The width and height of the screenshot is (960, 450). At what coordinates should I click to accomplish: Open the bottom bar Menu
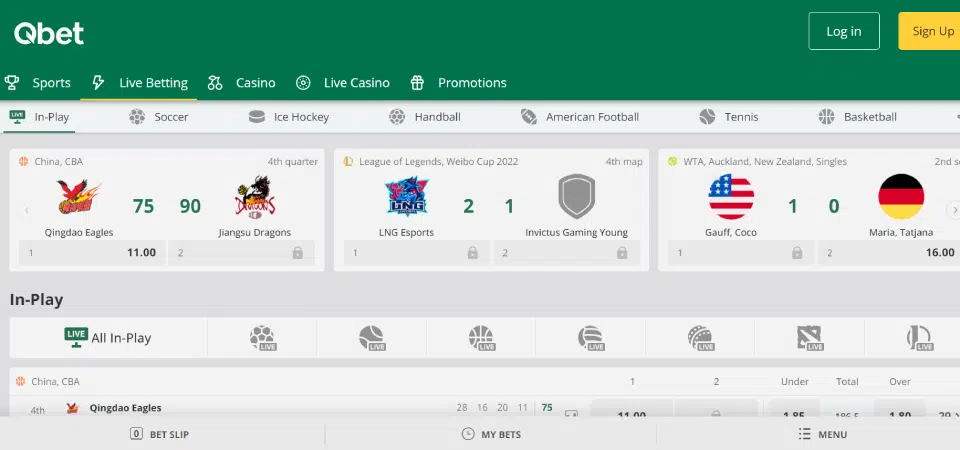[823, 434]
